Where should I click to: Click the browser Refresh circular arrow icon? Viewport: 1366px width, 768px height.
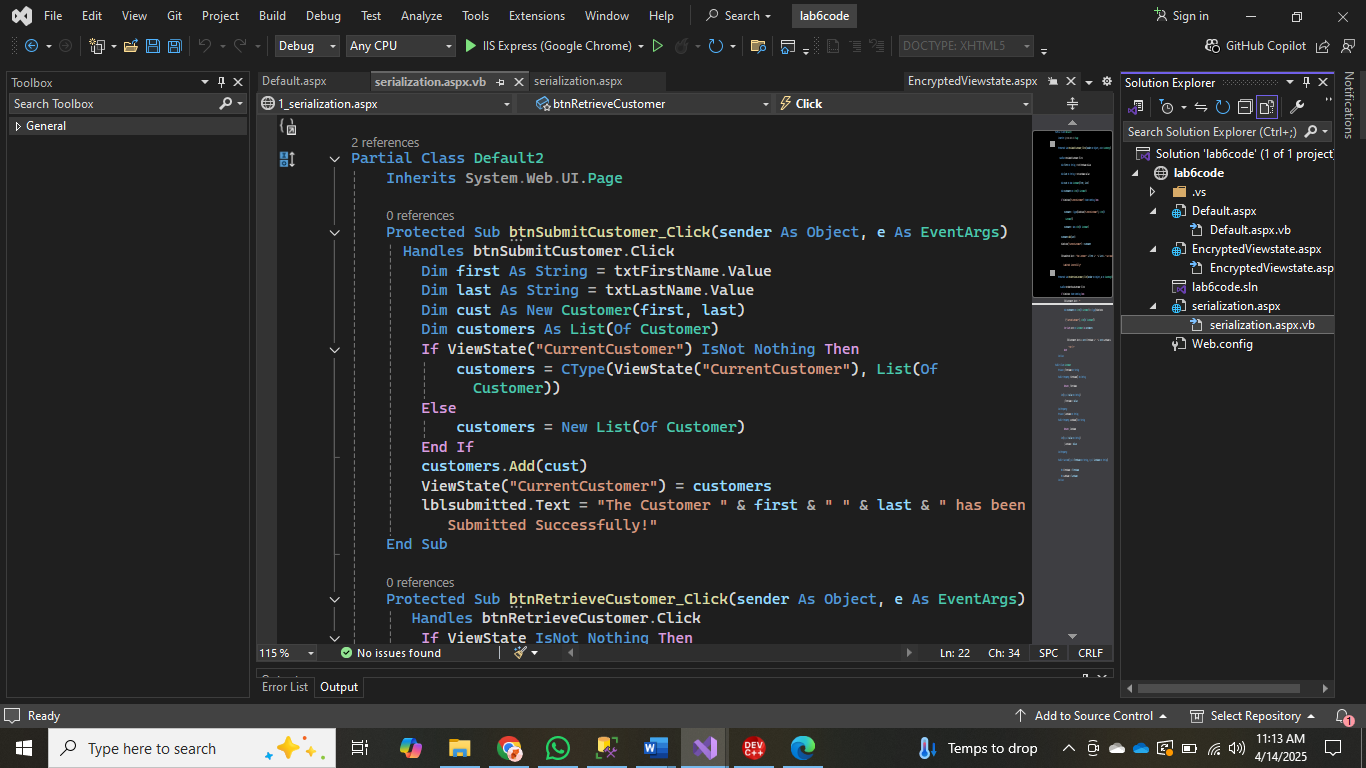[715, 46]
